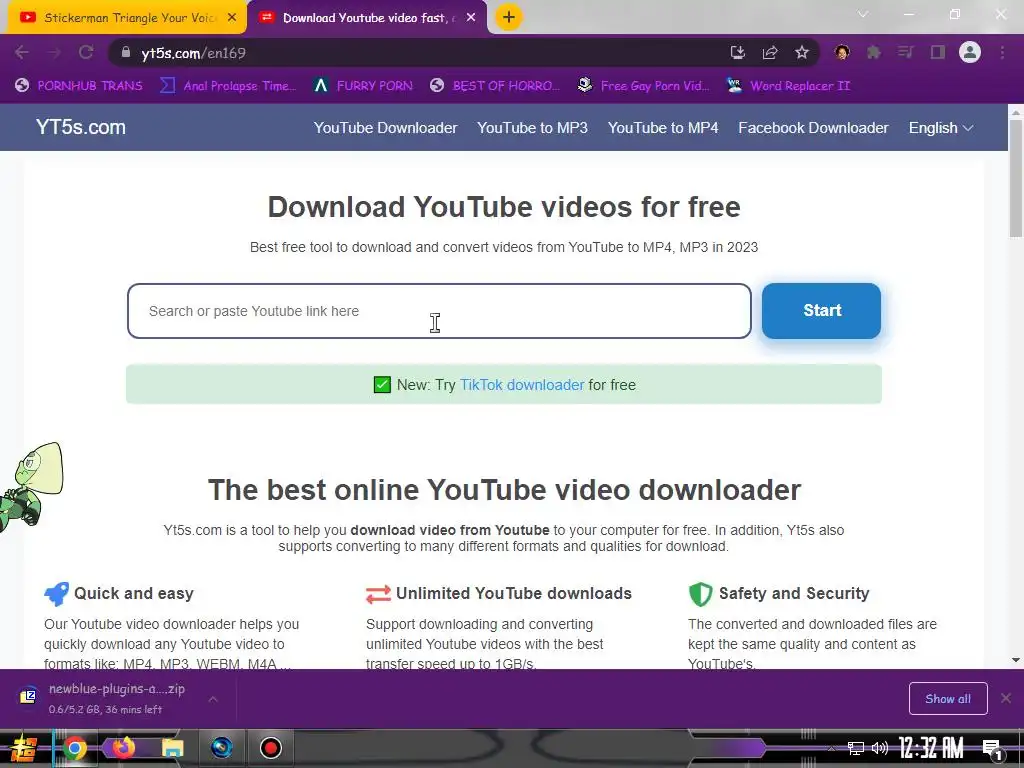The height and width of the screenshot is (768, 1024).
Task: Open the network tray icon
Action: tap(856, 748)
